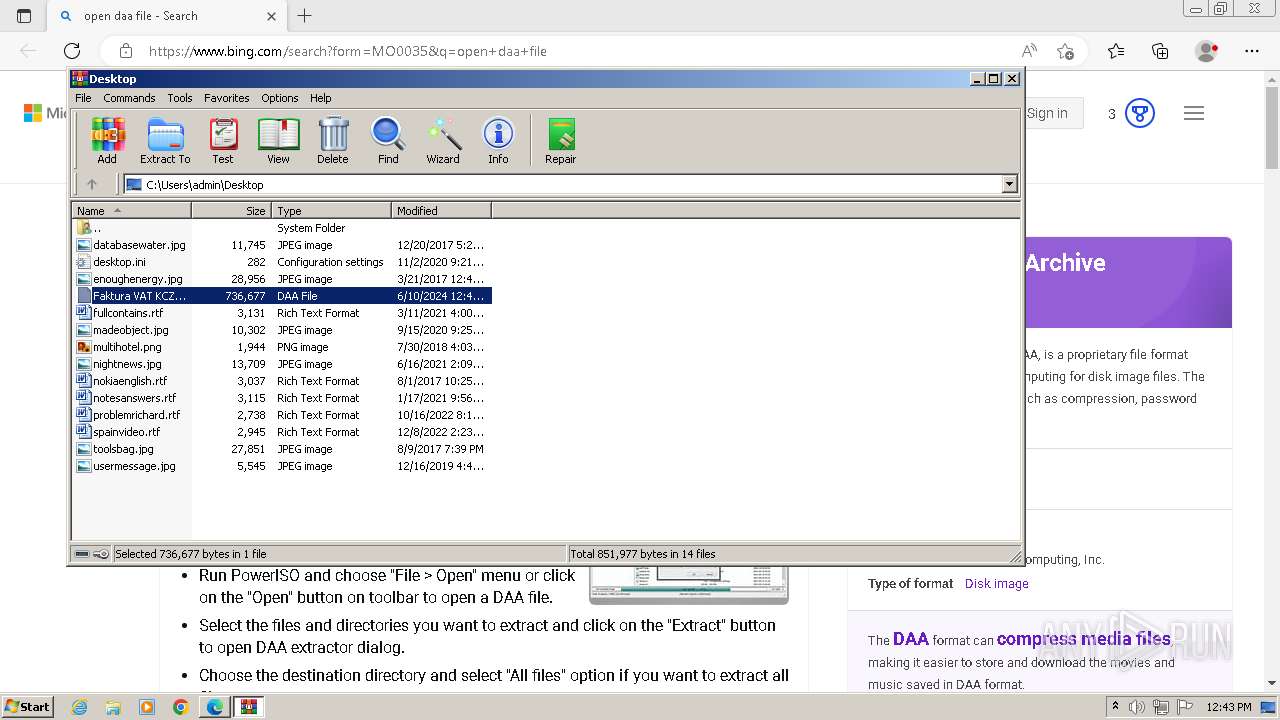Viewport: 1280px width, 720px height.
Task: Sort by the Type column header
Action: (331, 211)
